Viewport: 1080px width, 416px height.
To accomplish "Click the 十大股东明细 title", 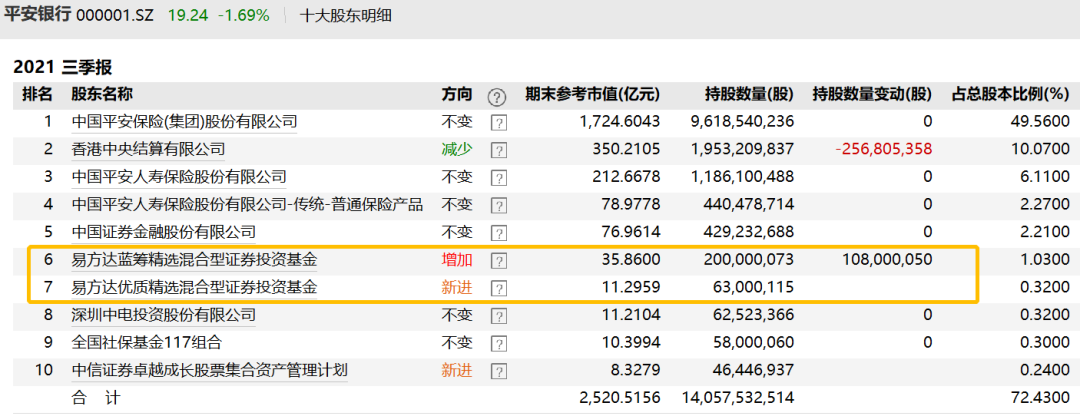I will click(x=346, y=15).
